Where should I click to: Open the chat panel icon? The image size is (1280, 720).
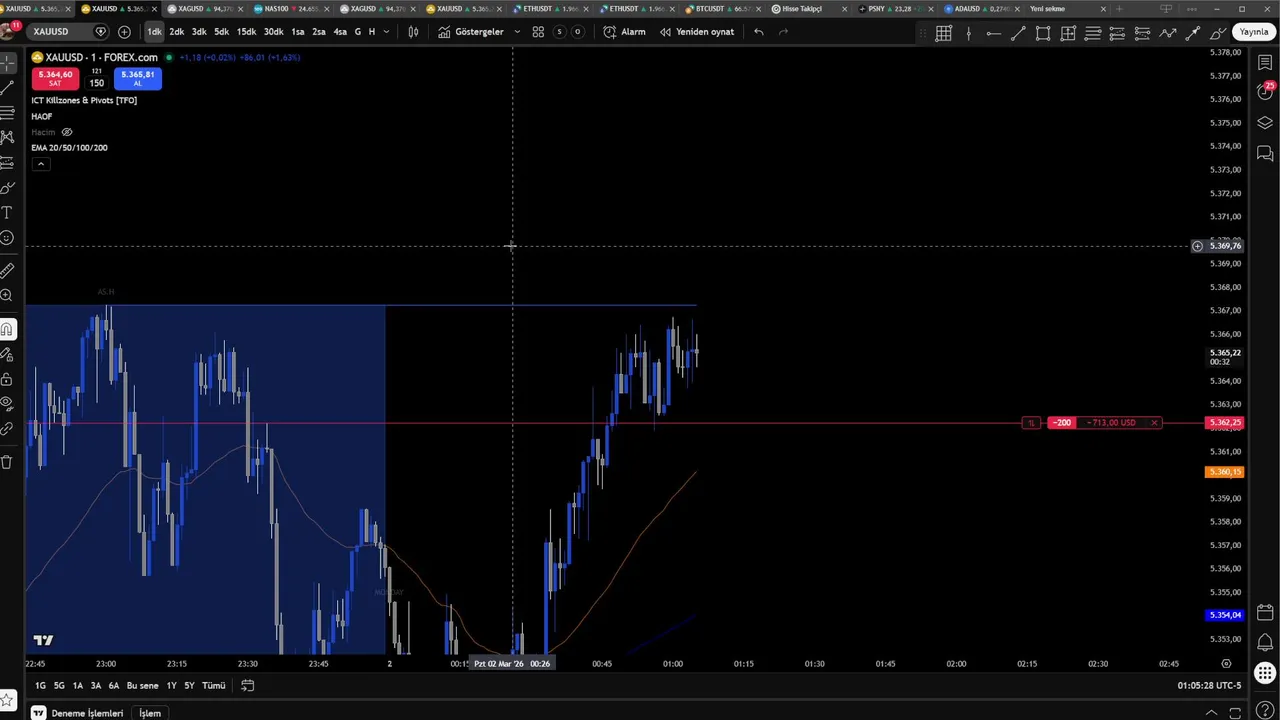pos(1265,154)
